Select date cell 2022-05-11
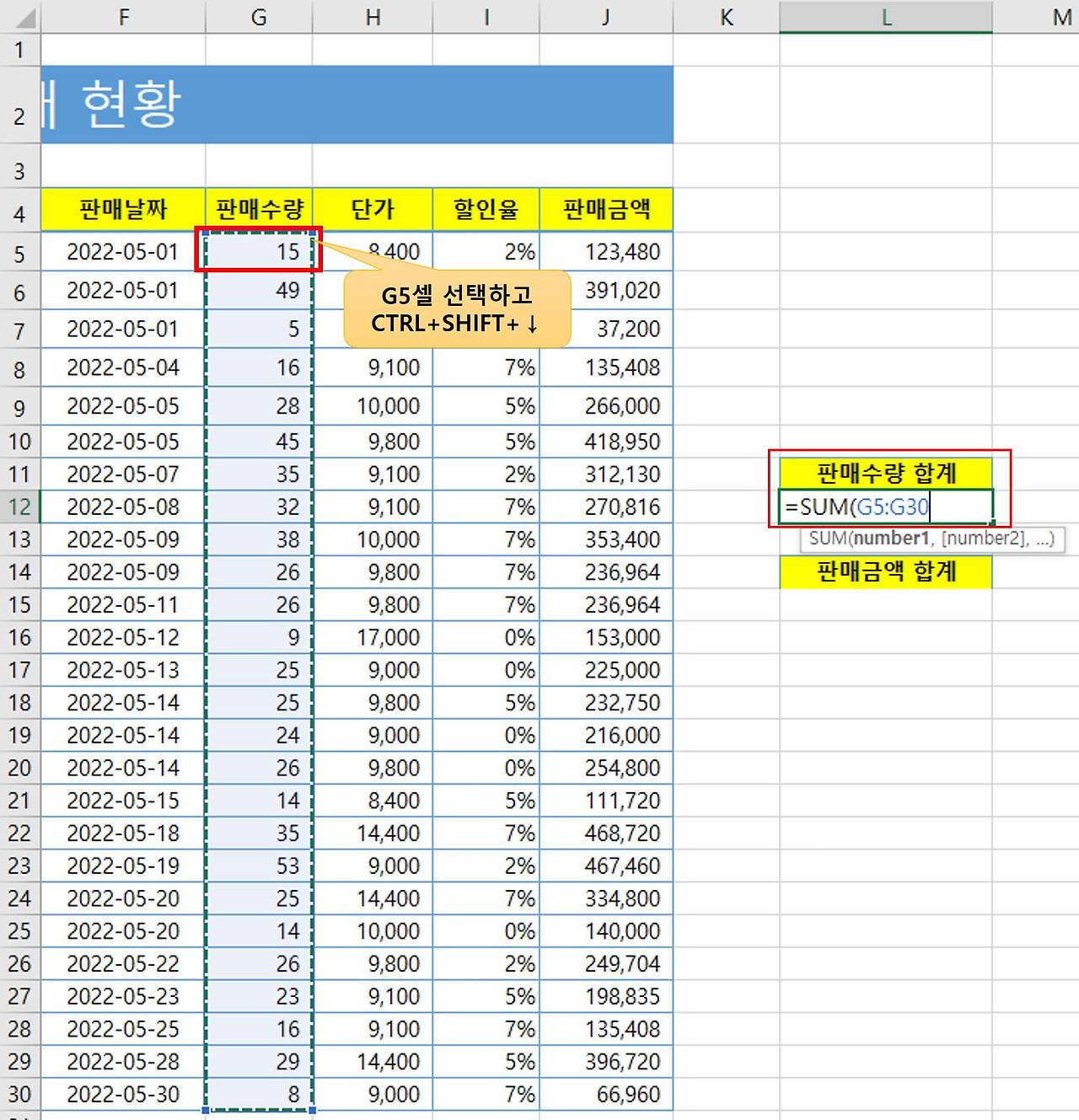Screen dimensions: 1079x1120 coord(123,604)
